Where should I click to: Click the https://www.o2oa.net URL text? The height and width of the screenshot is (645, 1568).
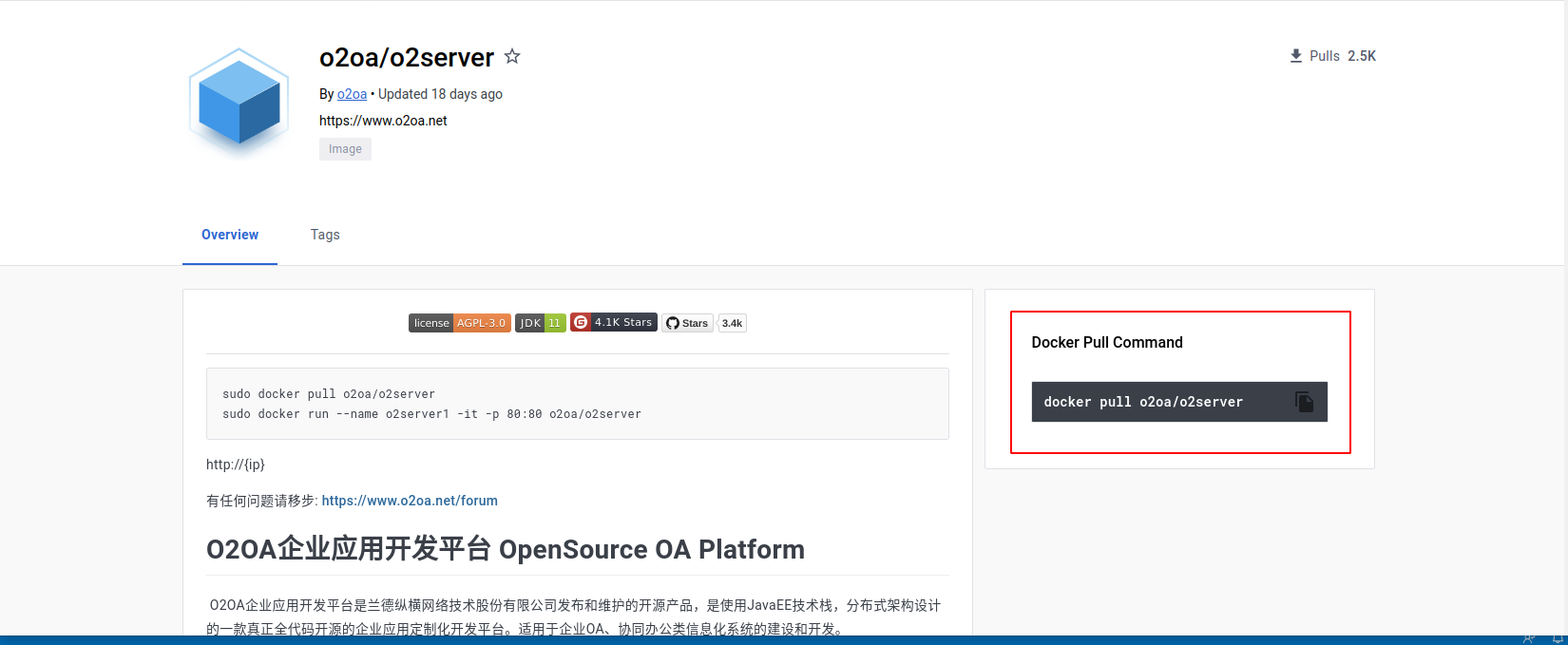[x=383, y=121]
